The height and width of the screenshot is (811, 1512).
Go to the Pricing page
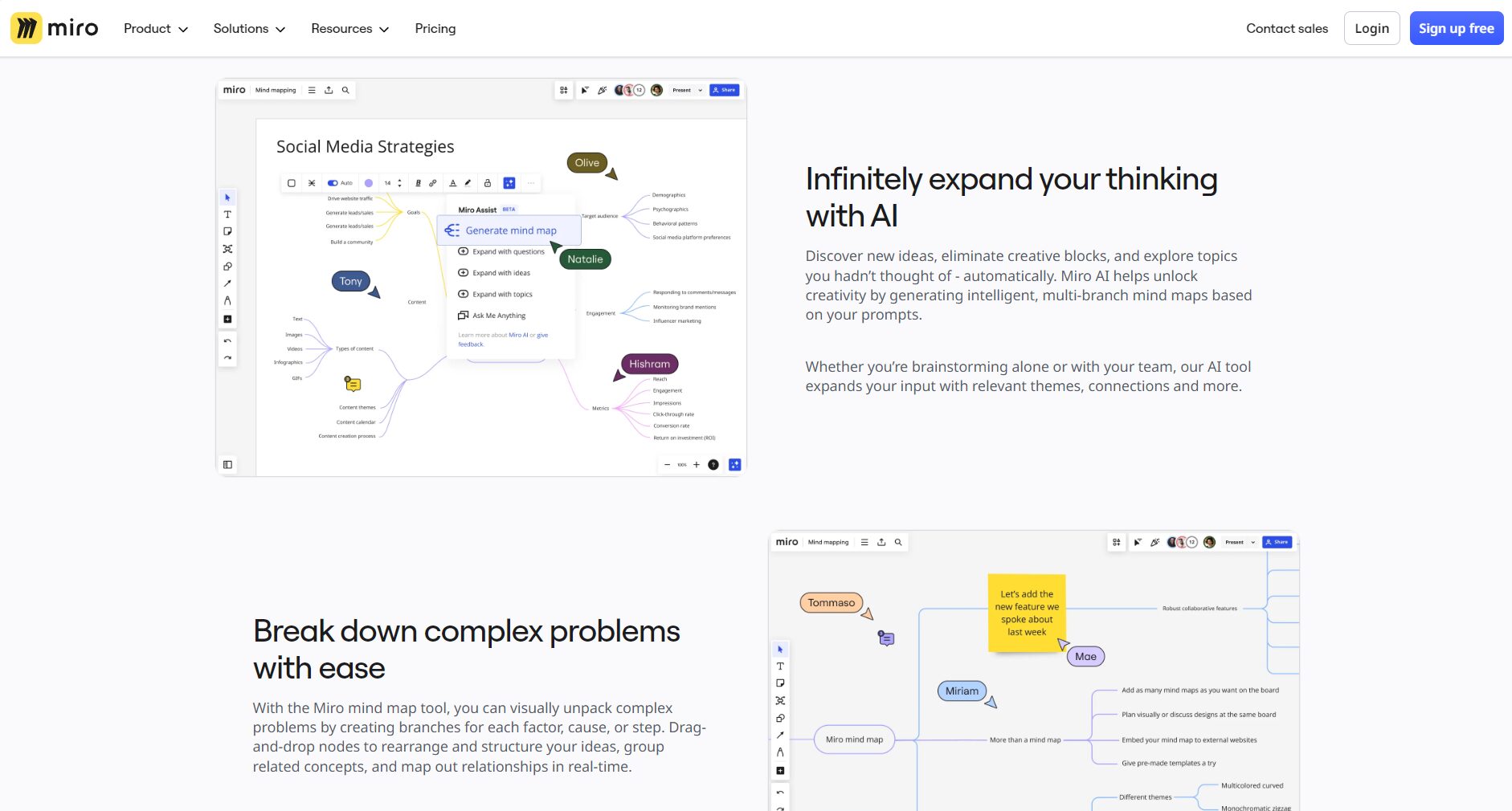pos(435,28)
